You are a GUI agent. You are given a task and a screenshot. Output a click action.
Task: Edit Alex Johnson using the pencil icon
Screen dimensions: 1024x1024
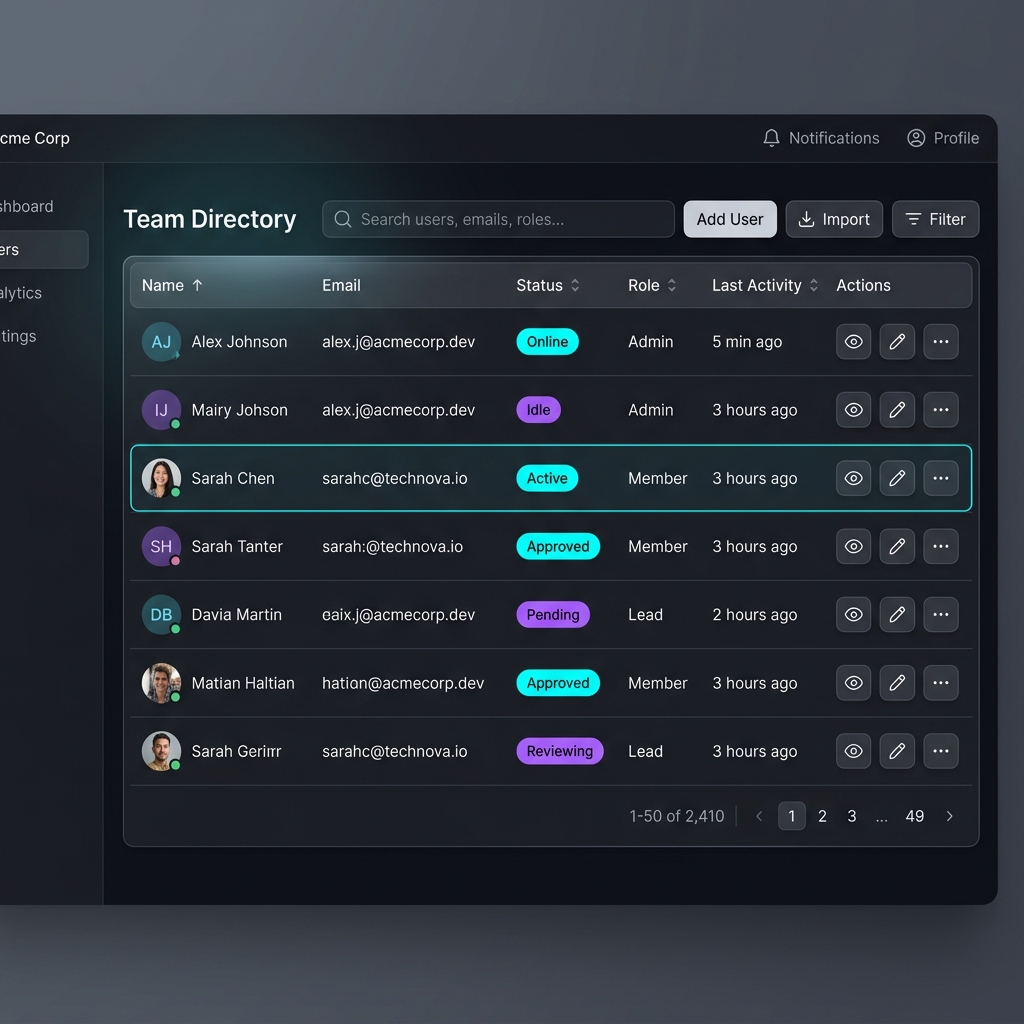coord(897,341)
